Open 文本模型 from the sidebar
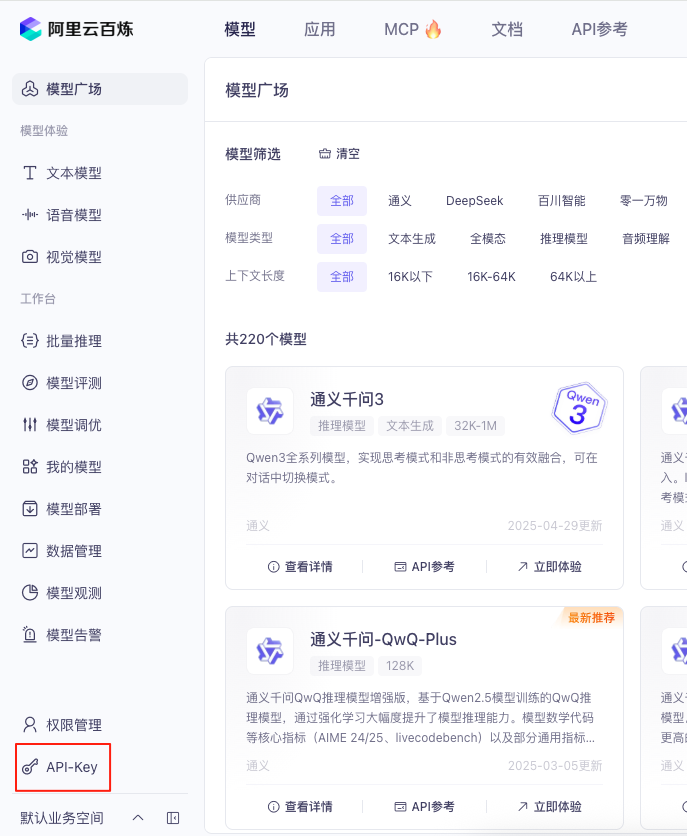Viewport: 687px width, 836px height. [x=73, y=173]
